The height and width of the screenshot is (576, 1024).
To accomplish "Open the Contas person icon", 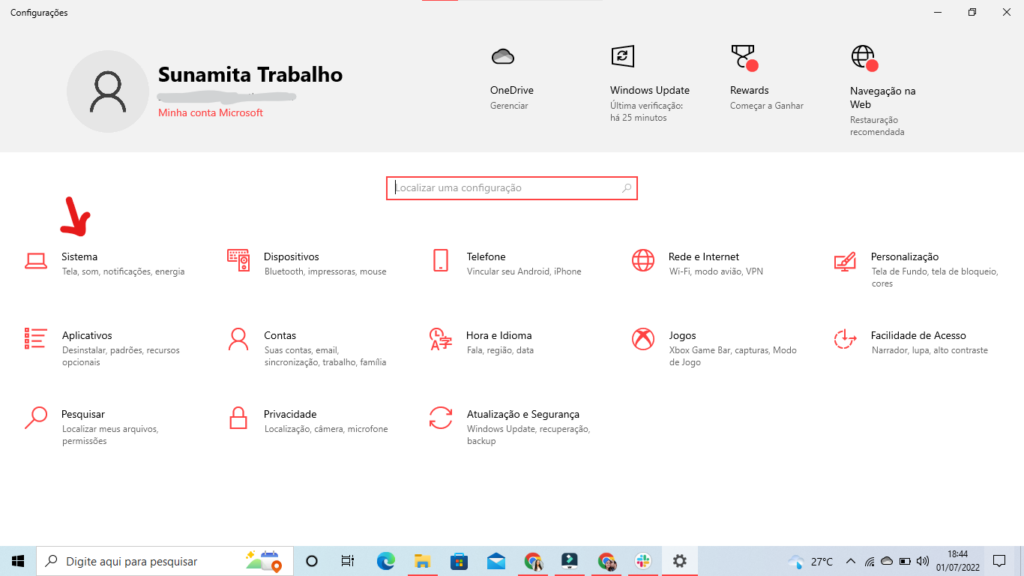I will 238,339.
